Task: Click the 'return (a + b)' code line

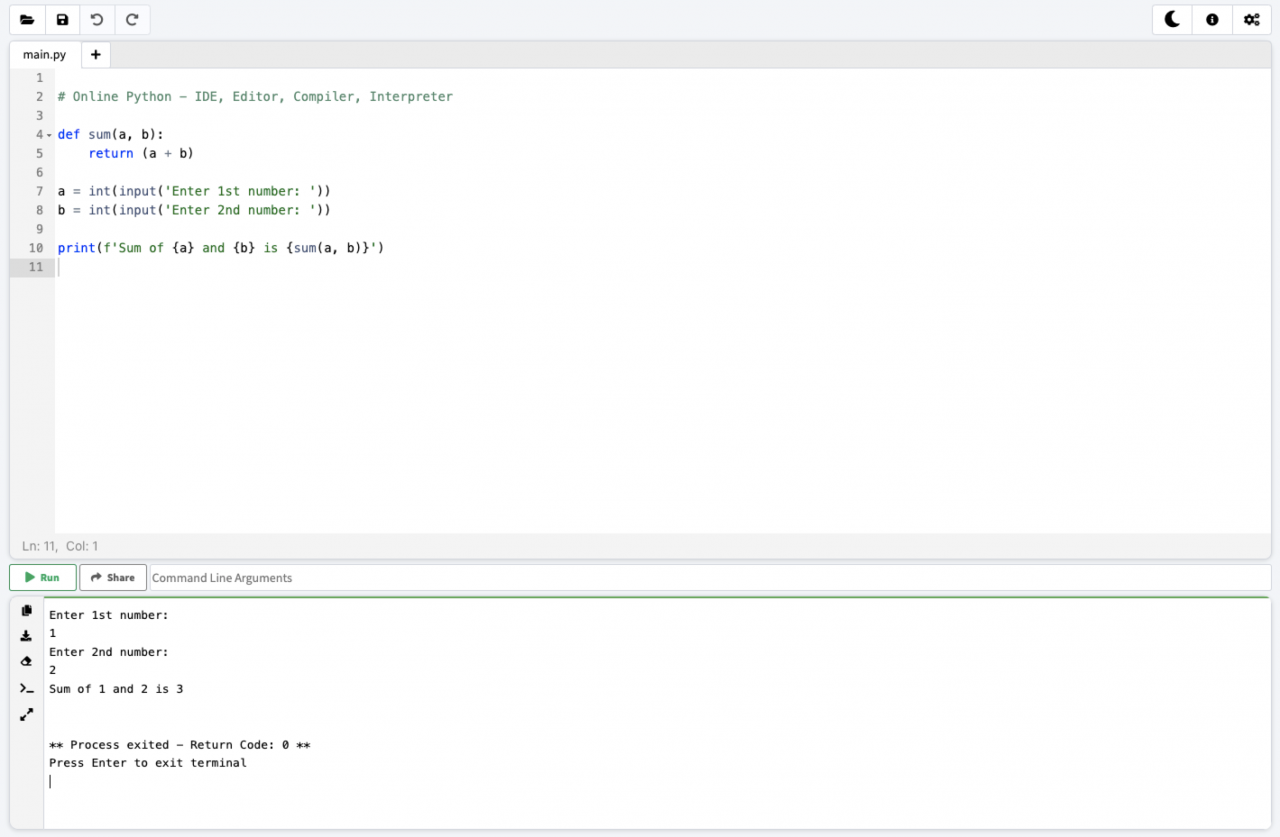Action: pyautogui.click(x=140, y=153)
